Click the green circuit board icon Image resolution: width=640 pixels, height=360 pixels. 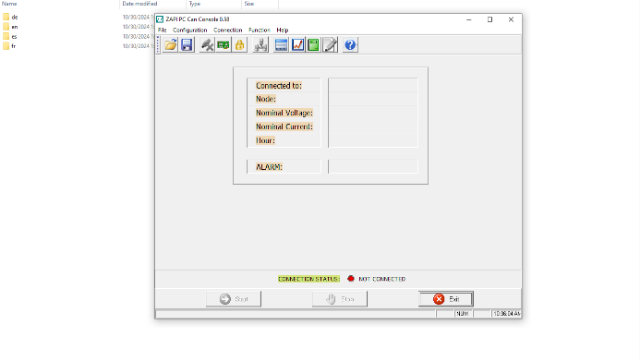(223, 45)
